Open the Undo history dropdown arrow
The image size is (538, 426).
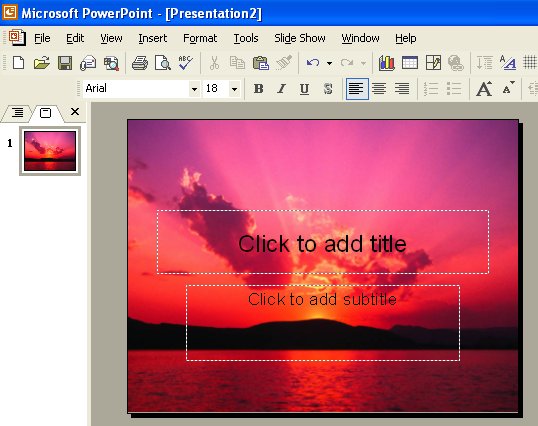[329, 63]
